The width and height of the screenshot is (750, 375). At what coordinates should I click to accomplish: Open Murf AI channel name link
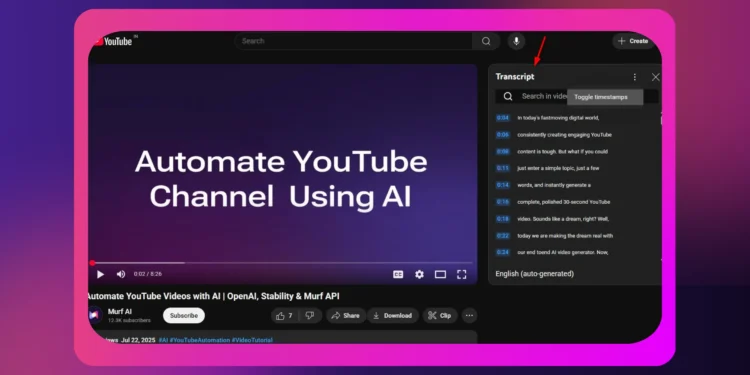120,311
